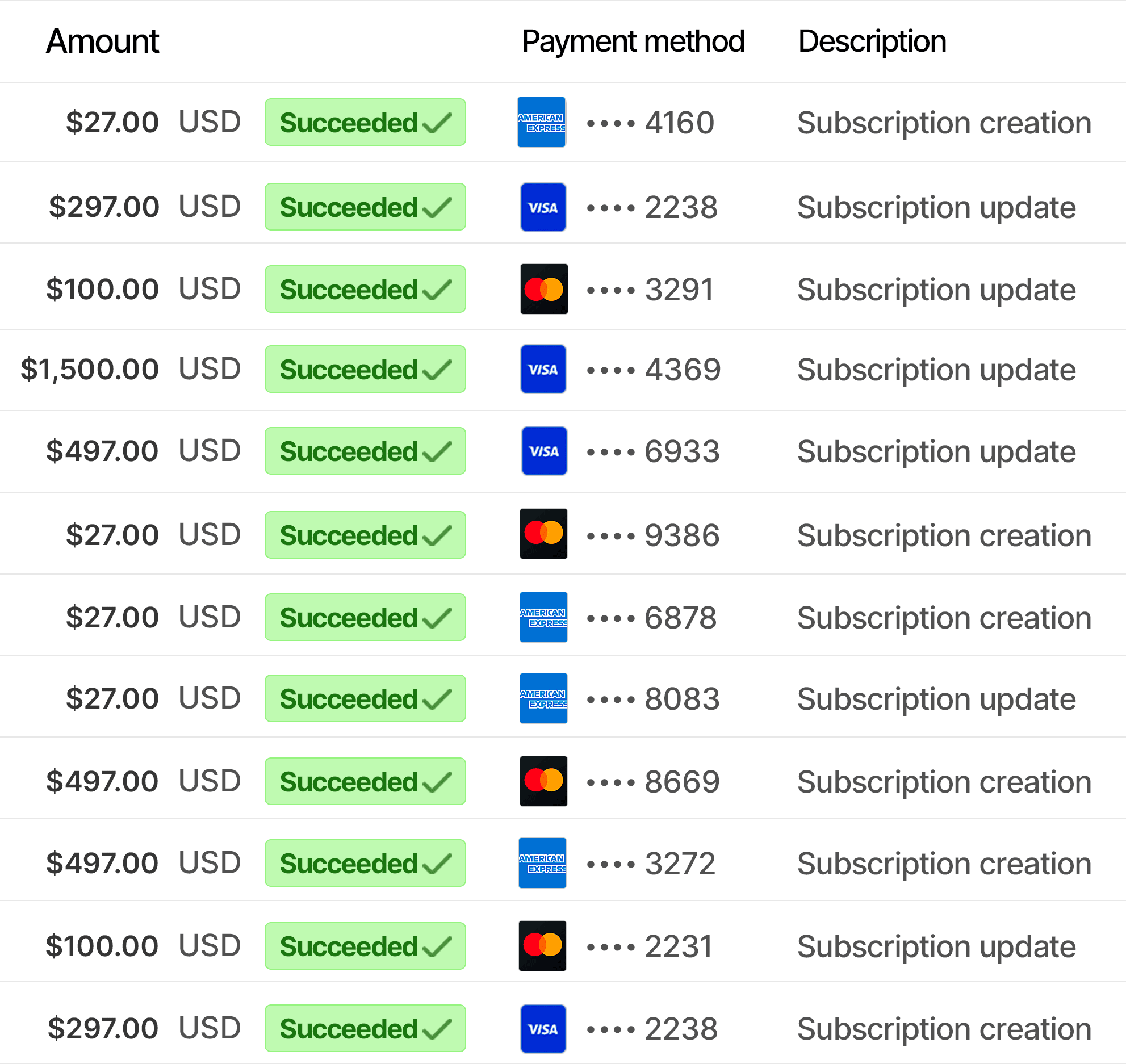The width and height of the screenshot is (1126, 1064).
Task: Click the Mastercard icon for card 3291
Action: (544, 289)
